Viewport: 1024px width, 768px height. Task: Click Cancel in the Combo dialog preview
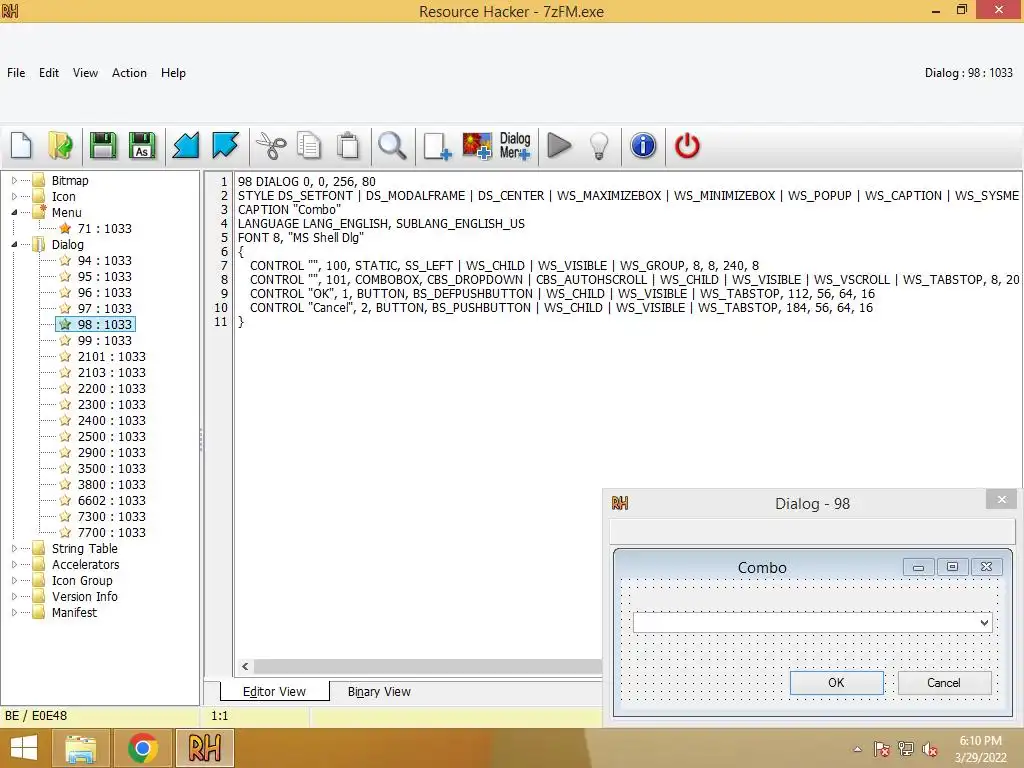point(944,682)
